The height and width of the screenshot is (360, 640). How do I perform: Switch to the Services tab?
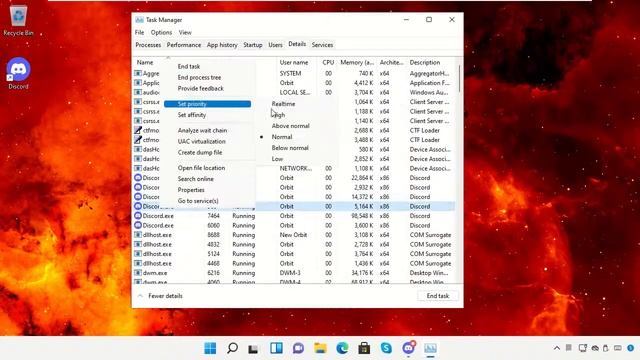322,45
